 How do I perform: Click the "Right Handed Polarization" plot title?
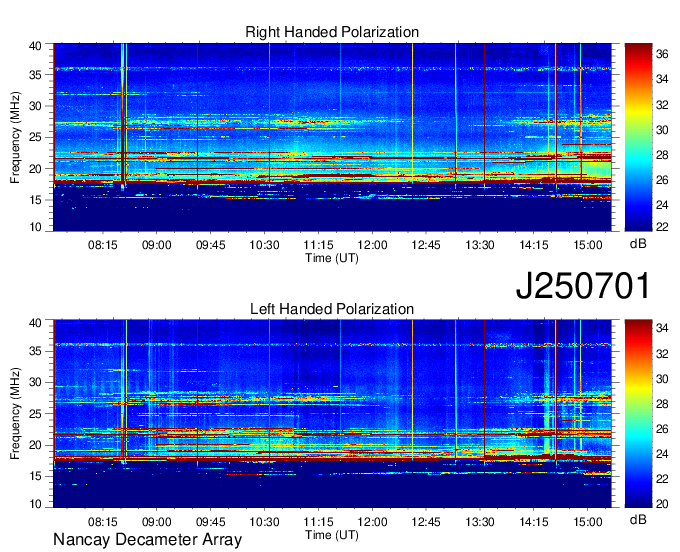332,32
